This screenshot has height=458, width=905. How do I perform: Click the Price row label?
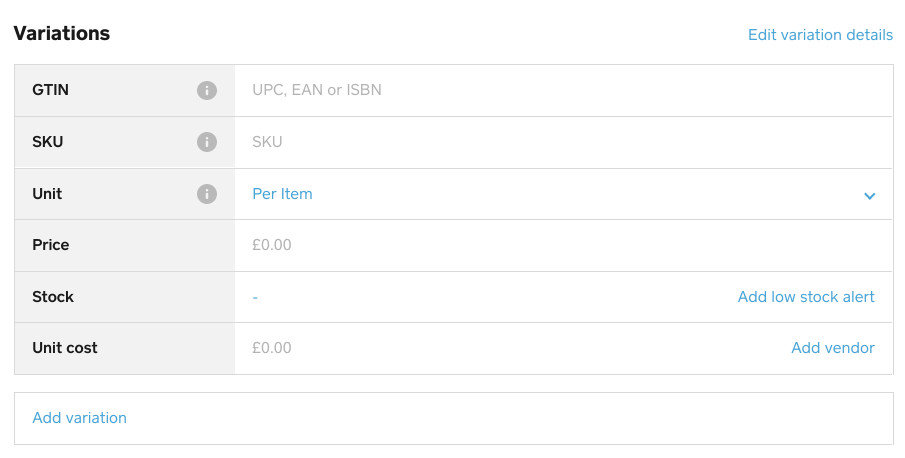coord(51,245)
